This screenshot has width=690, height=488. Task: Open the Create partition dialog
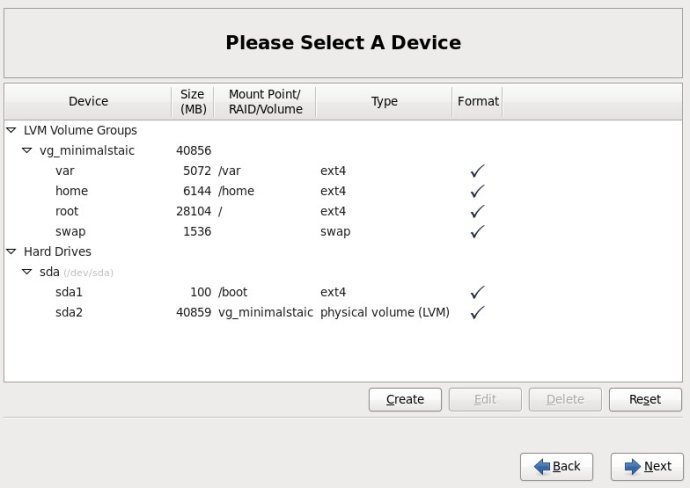pyautogui.click(x=405, y=400)
